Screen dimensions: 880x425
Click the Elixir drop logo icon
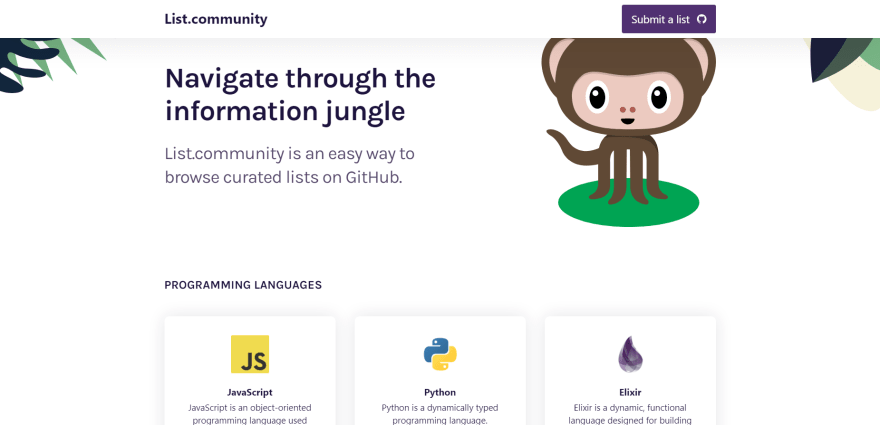point(630,354)
